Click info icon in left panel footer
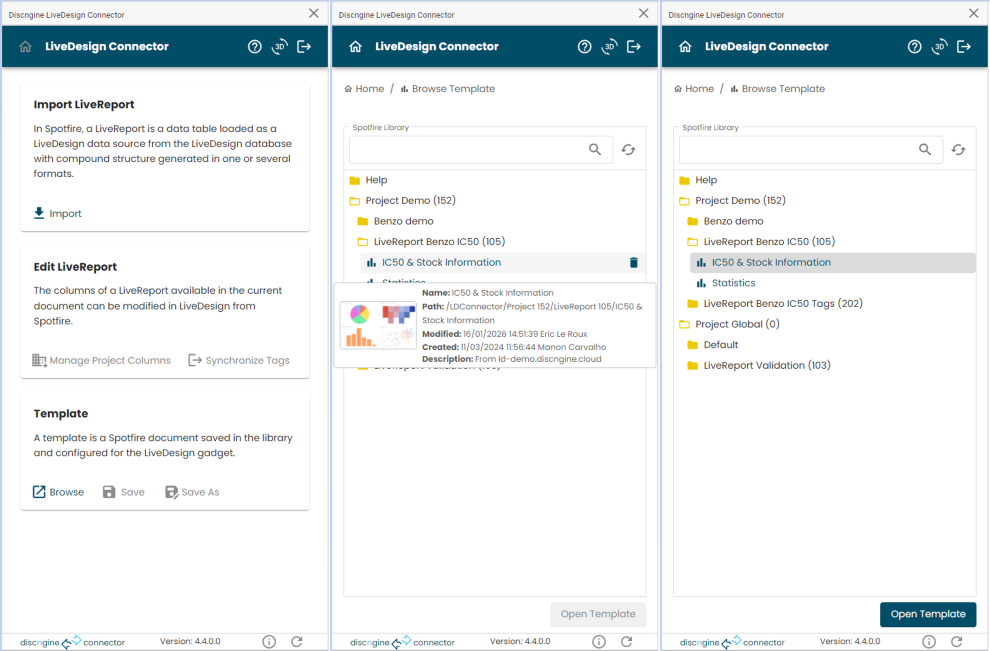Screen dimensions: 990x651 click(x=269, y=642)
